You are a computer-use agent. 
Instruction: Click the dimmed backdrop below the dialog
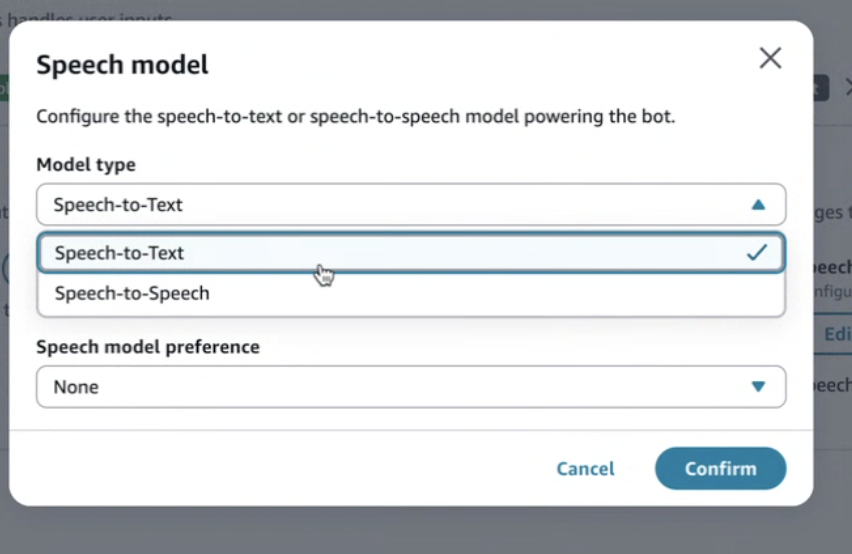pos(400,530)
